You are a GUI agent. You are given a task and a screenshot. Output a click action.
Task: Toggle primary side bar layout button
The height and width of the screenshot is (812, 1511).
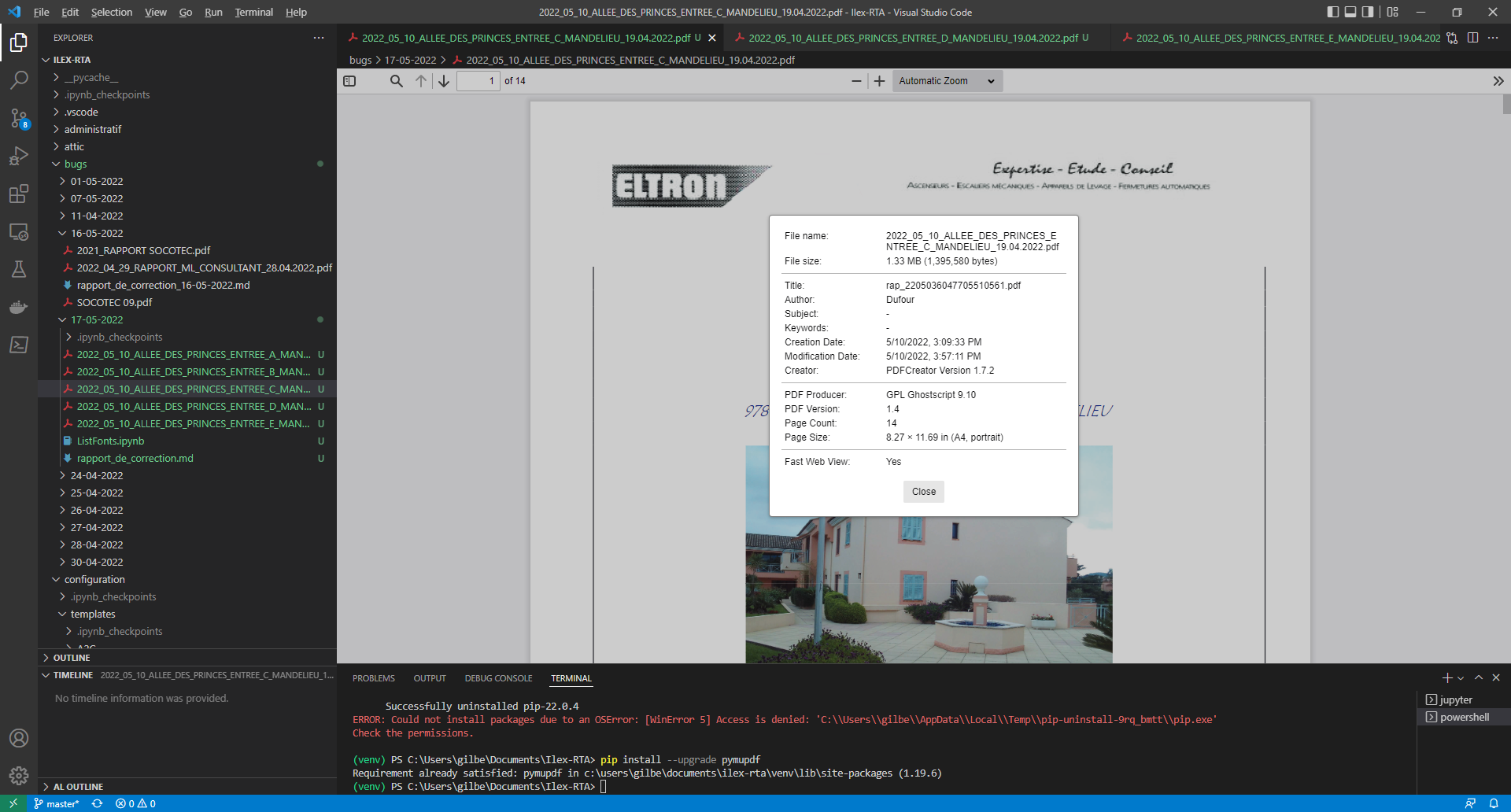[1332, 12]
